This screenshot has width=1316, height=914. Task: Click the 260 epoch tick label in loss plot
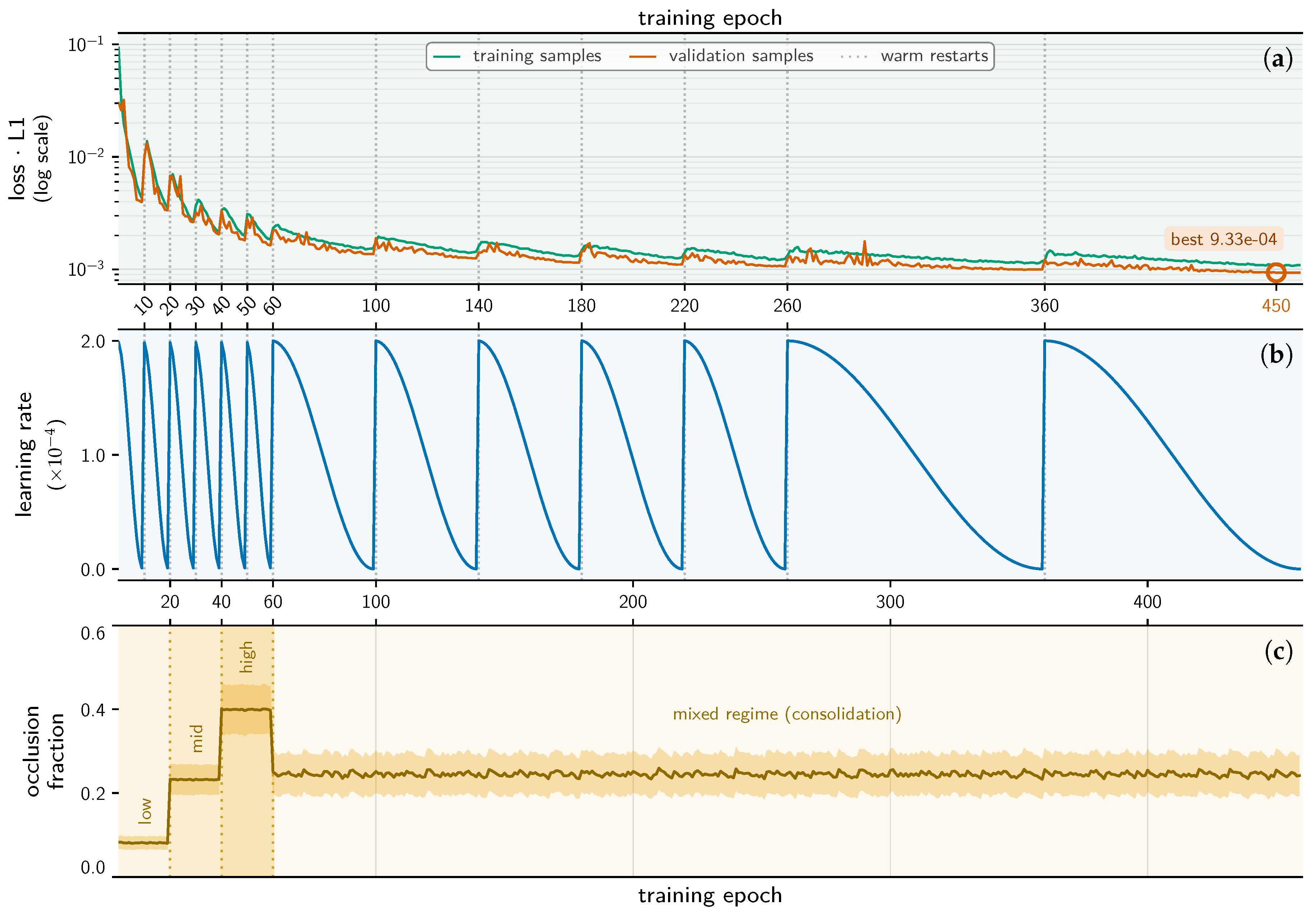click(788, 306)
